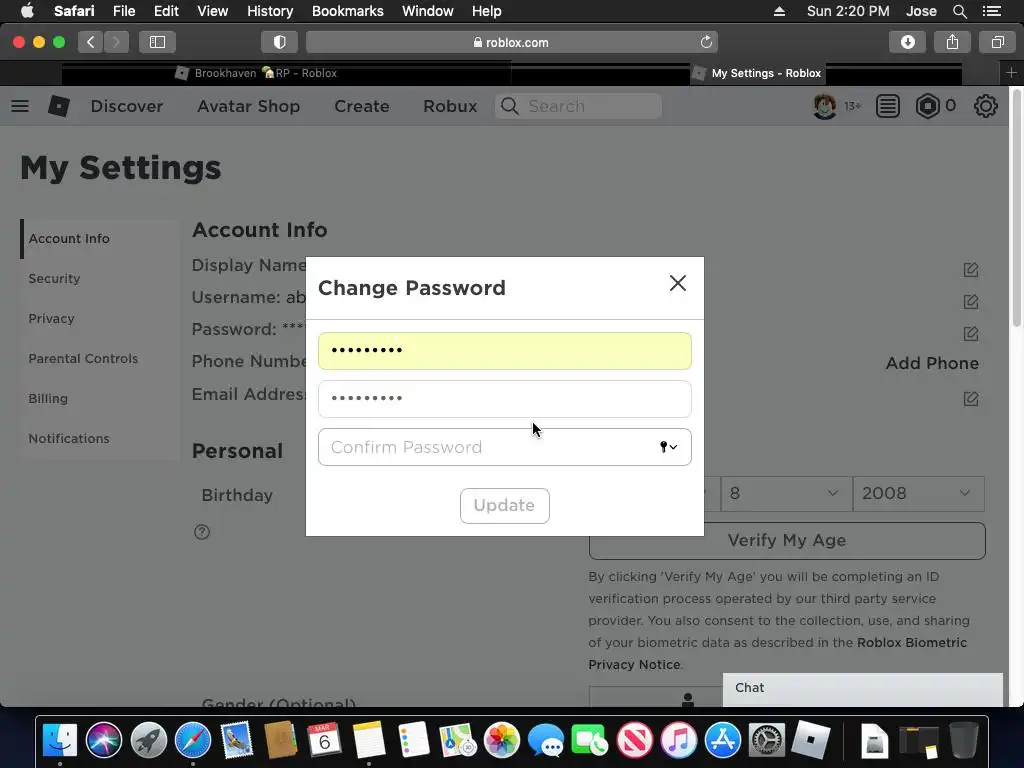Click Add Phone link
Viewport: 1024px width, 768px height.
pos(932,363)
